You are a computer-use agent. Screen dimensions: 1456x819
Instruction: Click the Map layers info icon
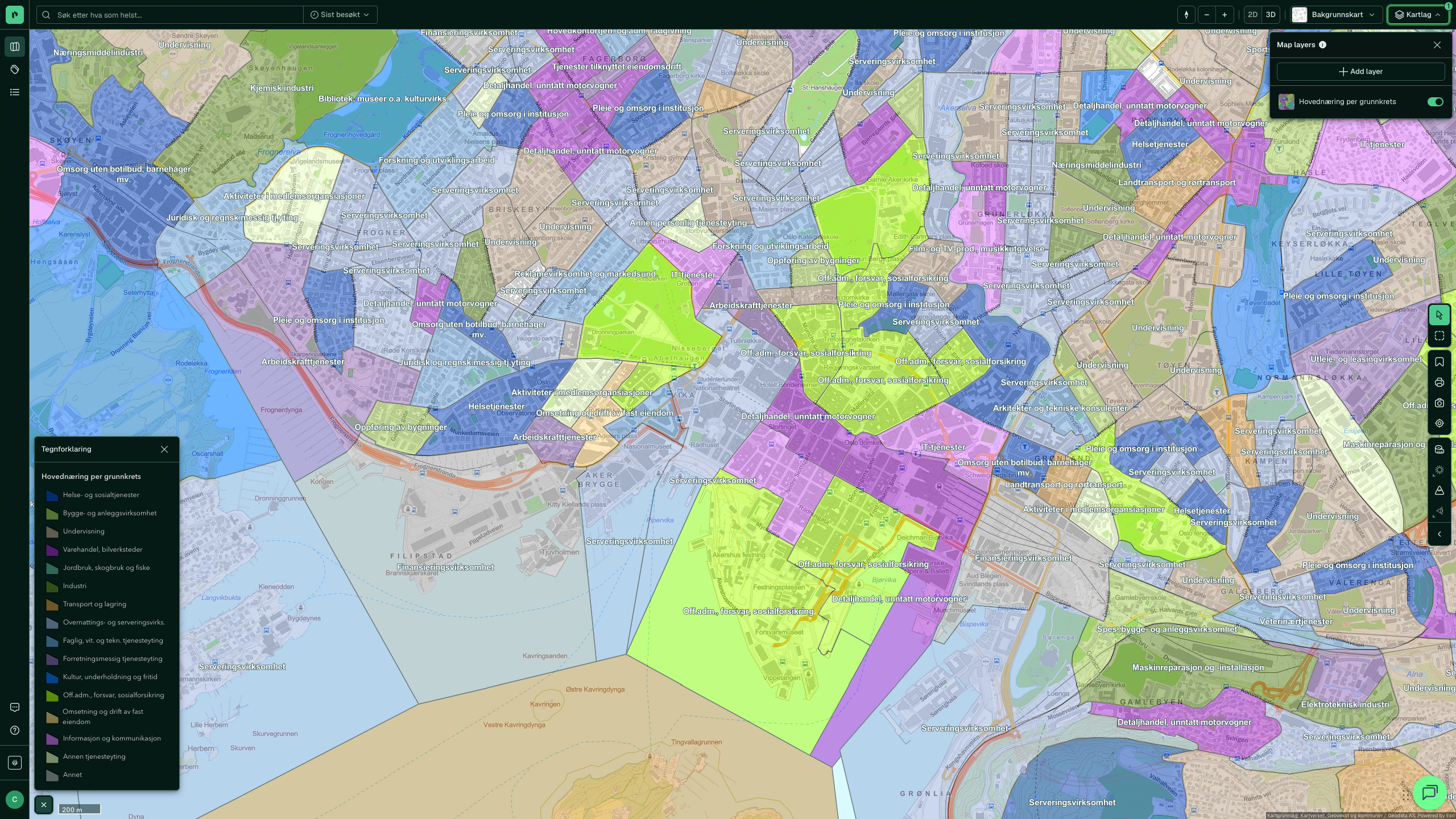(1322, 45)
